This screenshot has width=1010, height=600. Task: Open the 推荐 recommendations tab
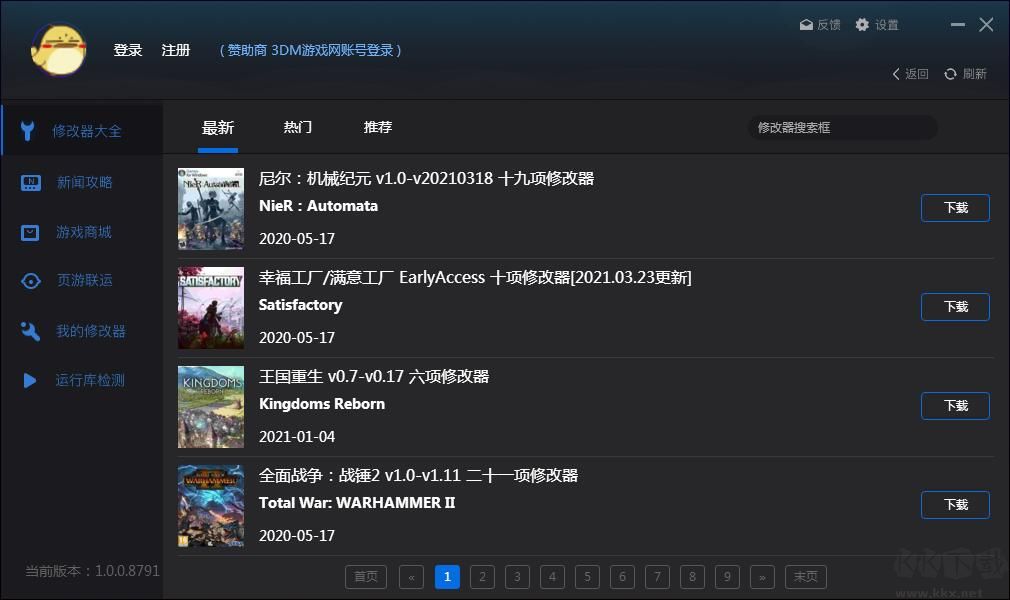pyautogui.click(x=377, y=127)
